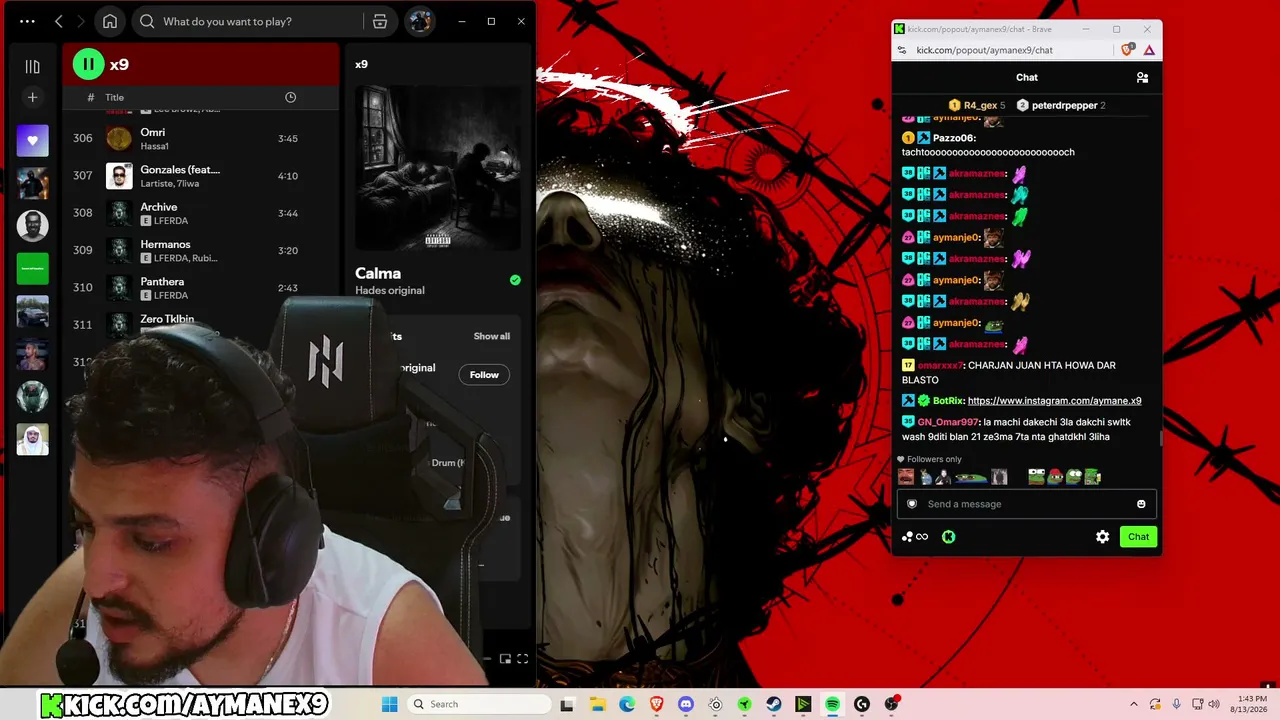The width and height of the screenshot is (1280, 720).
Task: Open Liked Songs in Spotify sidebar
Action: click(x=32, y=141)
